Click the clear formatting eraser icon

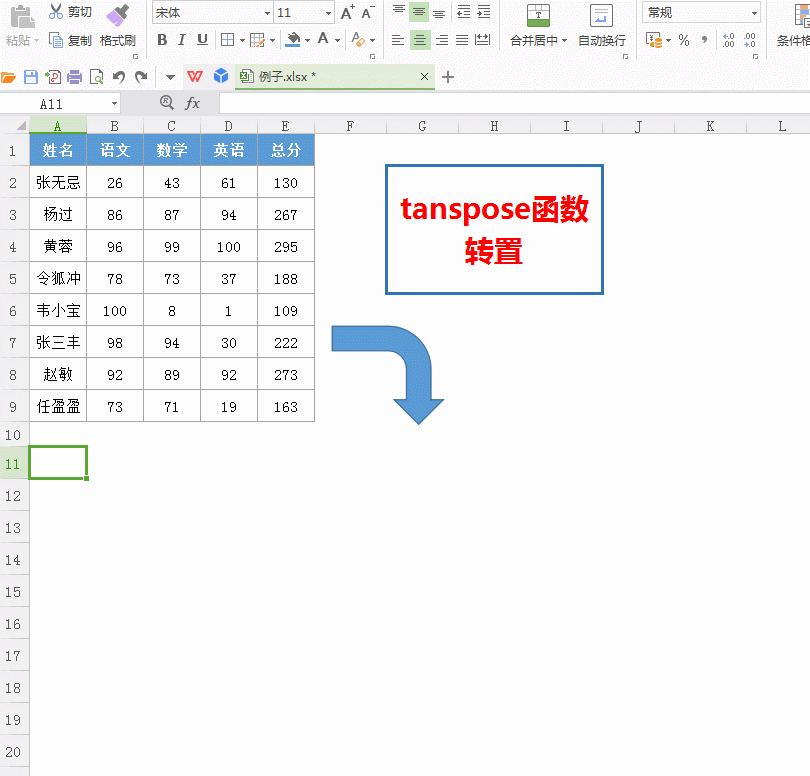357,39
